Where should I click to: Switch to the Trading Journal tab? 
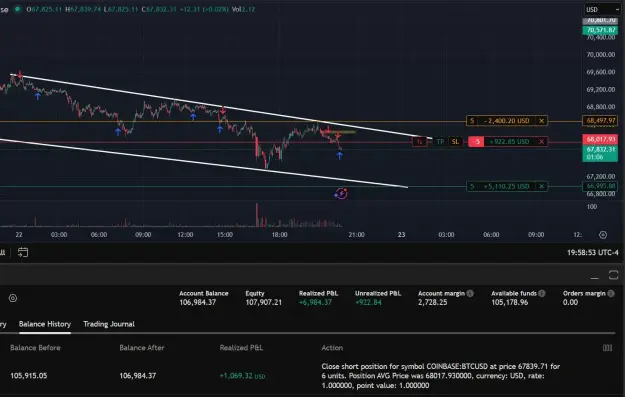109,324
